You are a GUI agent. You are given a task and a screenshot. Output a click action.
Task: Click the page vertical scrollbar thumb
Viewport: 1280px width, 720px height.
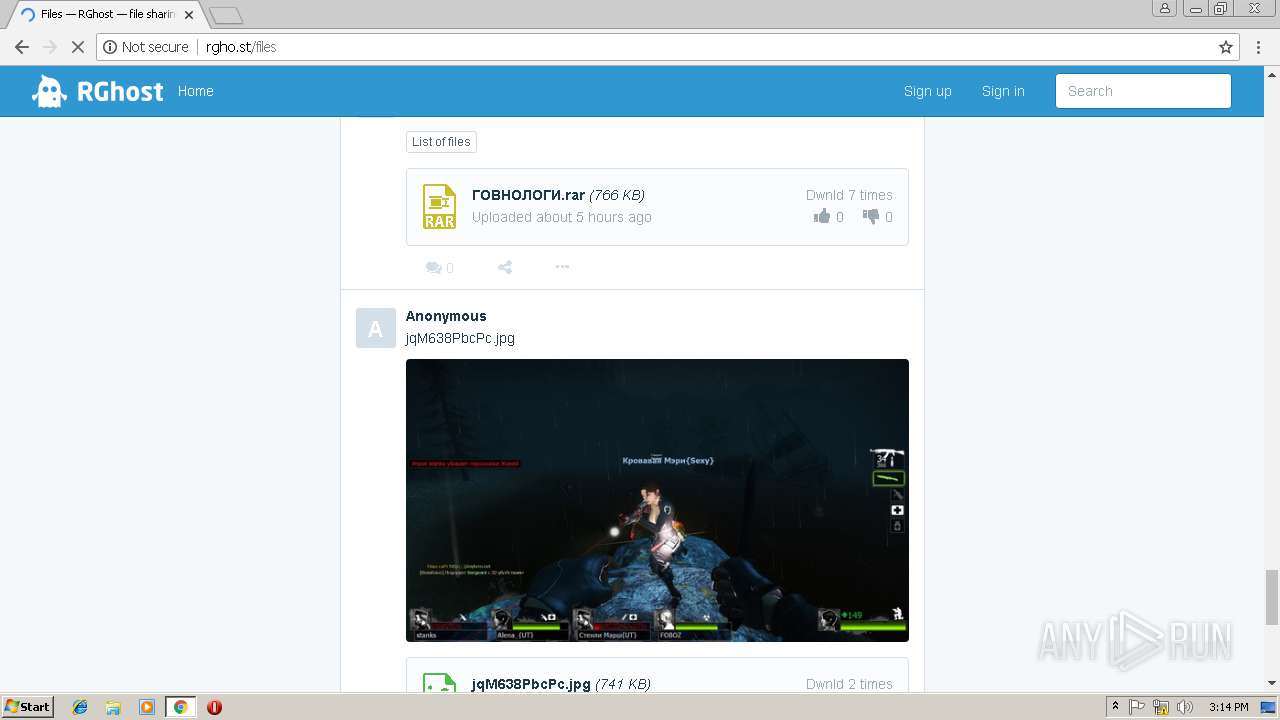pyautogui.click(x=1272, y=597)
